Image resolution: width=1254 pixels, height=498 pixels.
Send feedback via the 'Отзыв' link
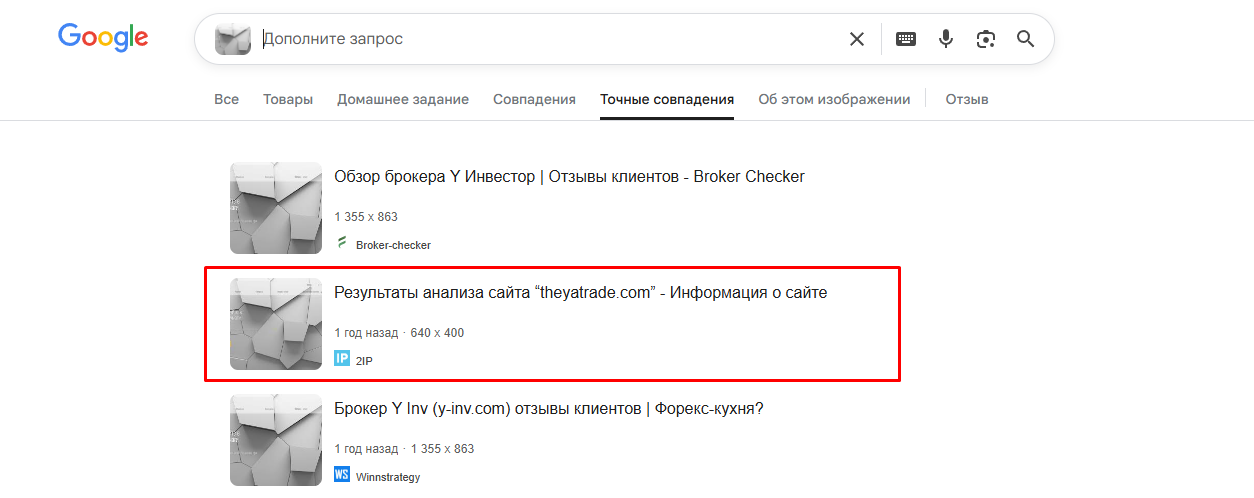[967, 99]
